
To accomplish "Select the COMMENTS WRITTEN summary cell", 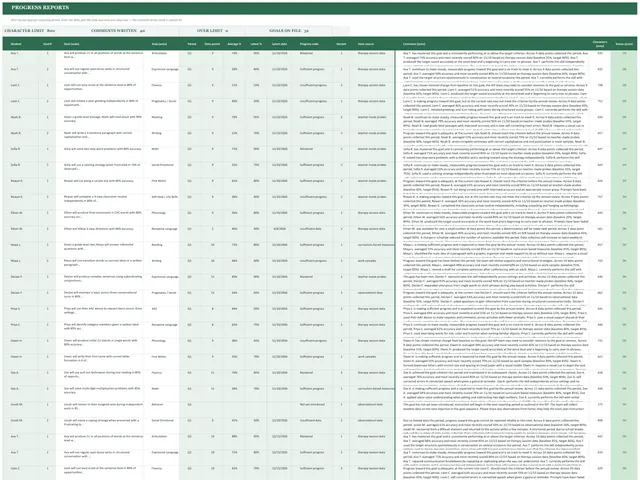I will point(118,31).
